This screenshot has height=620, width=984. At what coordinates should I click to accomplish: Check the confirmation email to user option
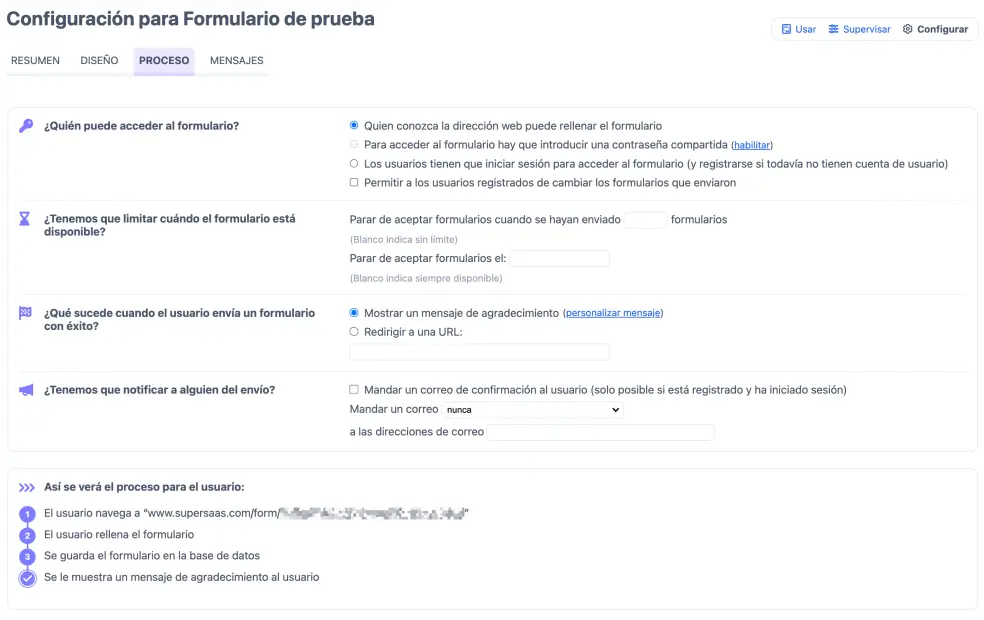(354, 390)
